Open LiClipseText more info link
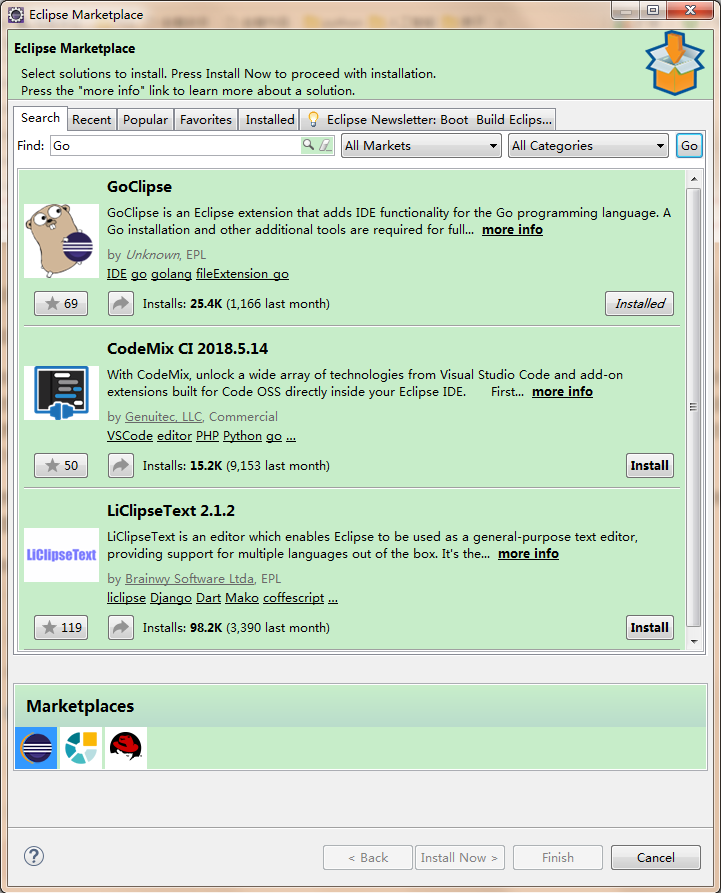The height and width of the screenshot is (893, 723). point(528,554)
